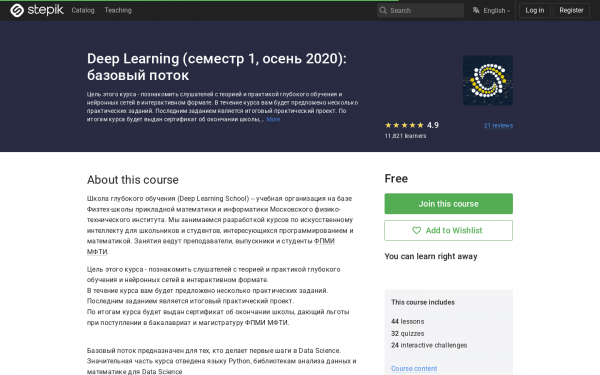The width and height of the screenshot is (600, 375).
Task: Click the 24 interactive challenges entry
Action: (429, 345)
